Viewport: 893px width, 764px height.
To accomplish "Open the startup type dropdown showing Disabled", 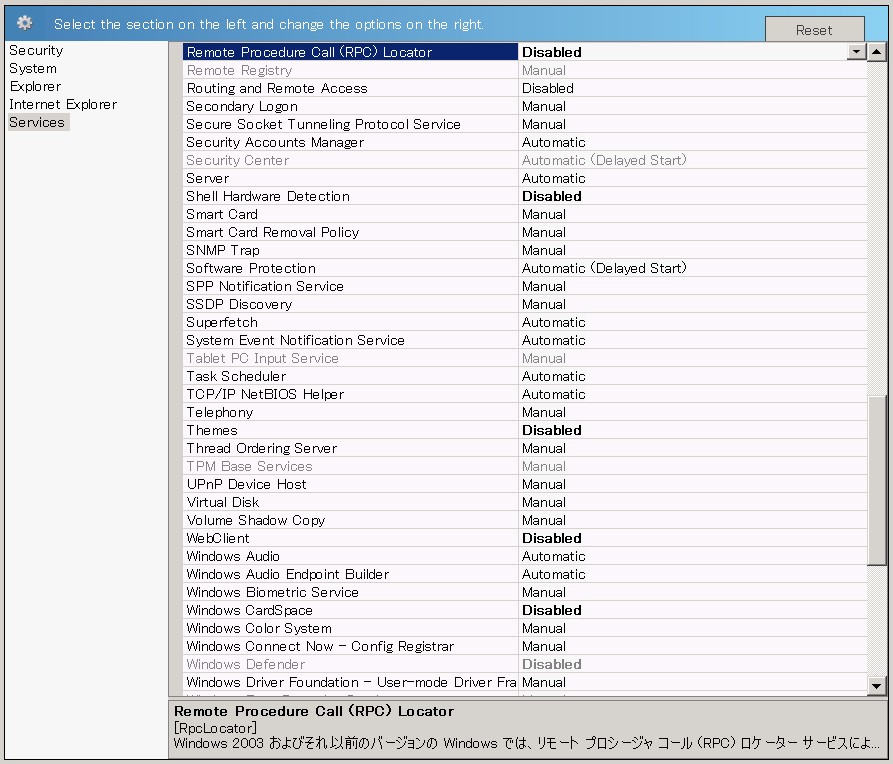I will [x=858, y=51].
